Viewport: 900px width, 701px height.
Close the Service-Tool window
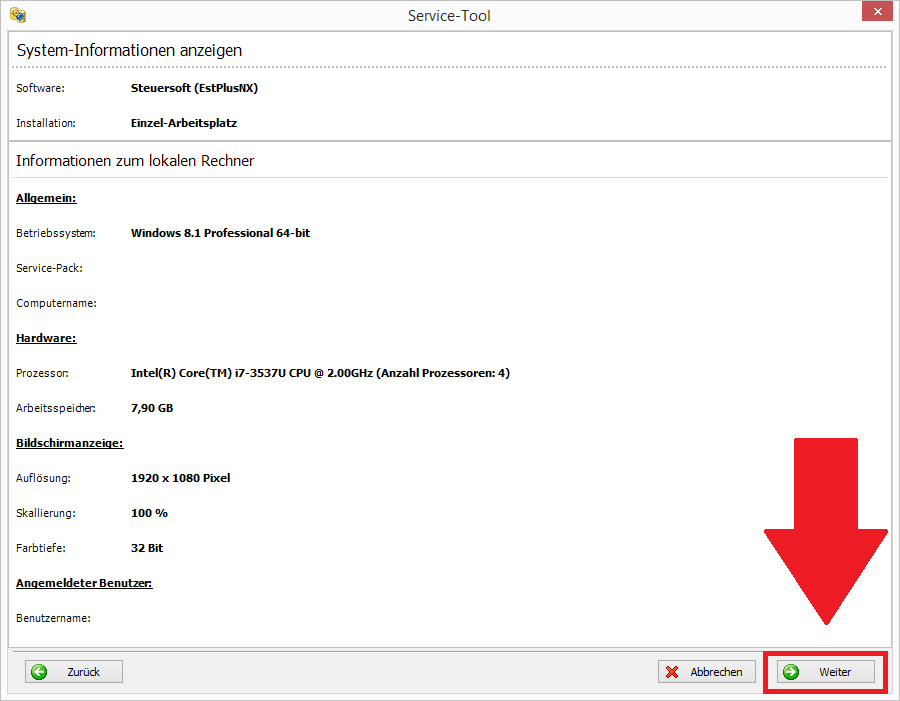tap(876, 12)
